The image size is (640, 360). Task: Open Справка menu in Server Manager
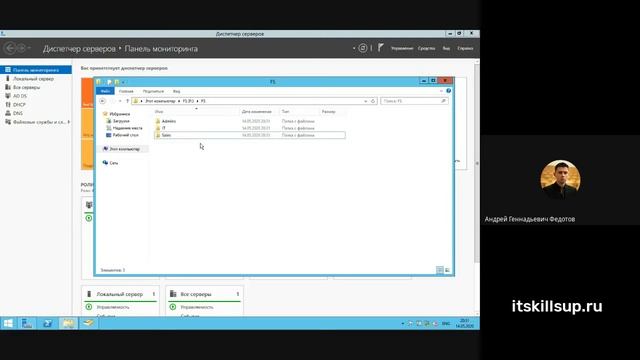(465, 49)
